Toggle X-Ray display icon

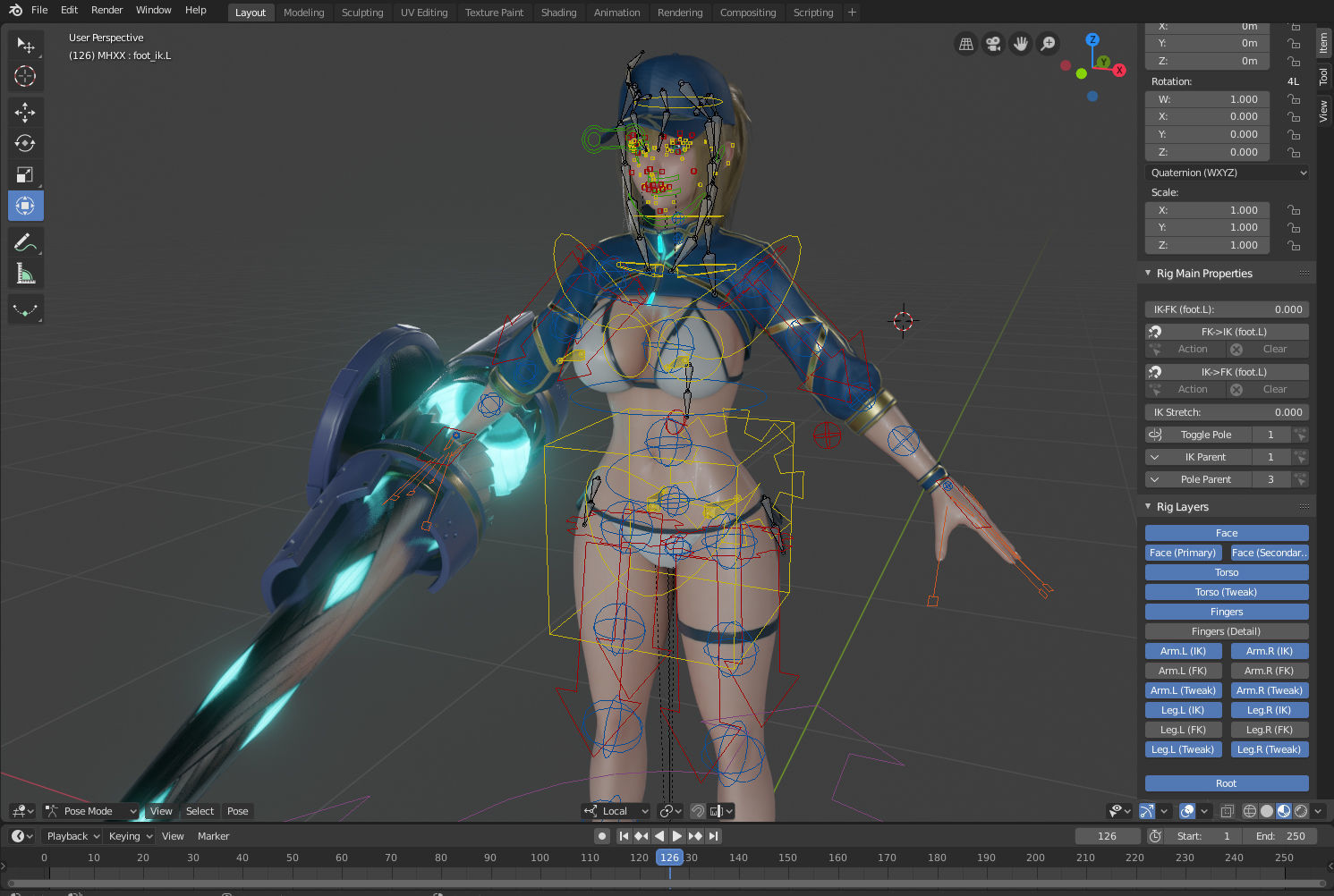[1228, 811]
